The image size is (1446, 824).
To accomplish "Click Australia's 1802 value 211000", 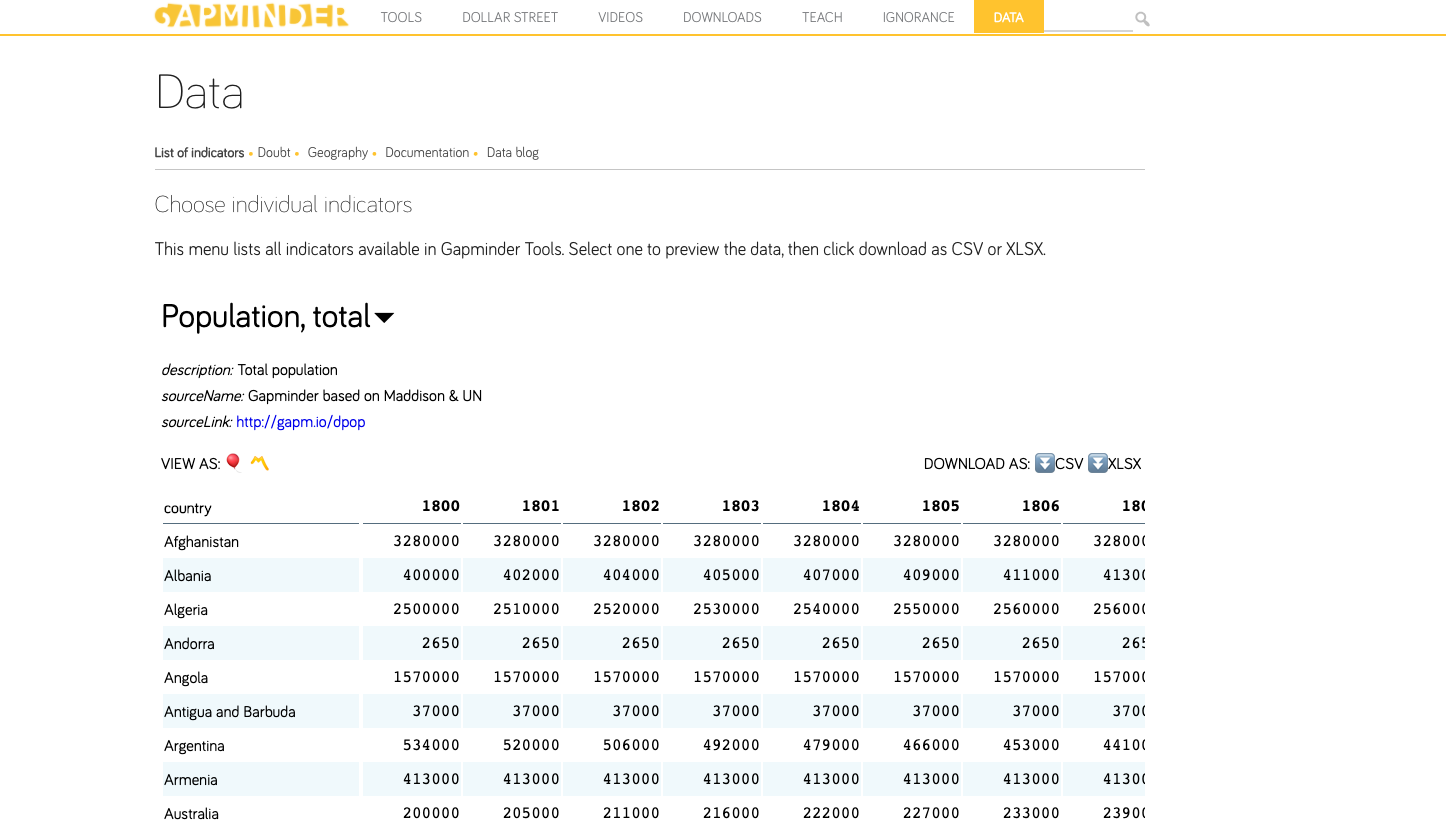I will [x=632, y=813].
